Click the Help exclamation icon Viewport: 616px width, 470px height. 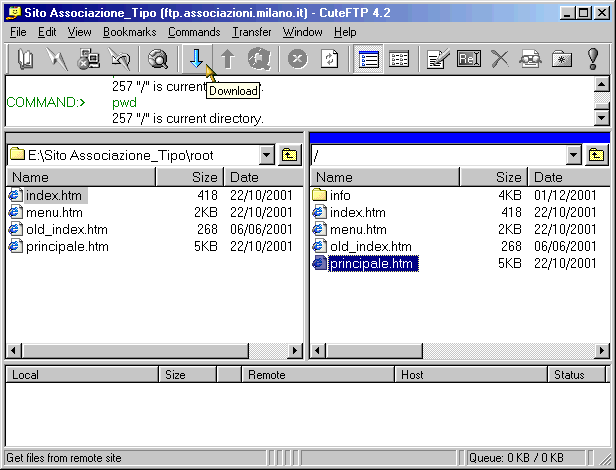[x=593, y=59]
